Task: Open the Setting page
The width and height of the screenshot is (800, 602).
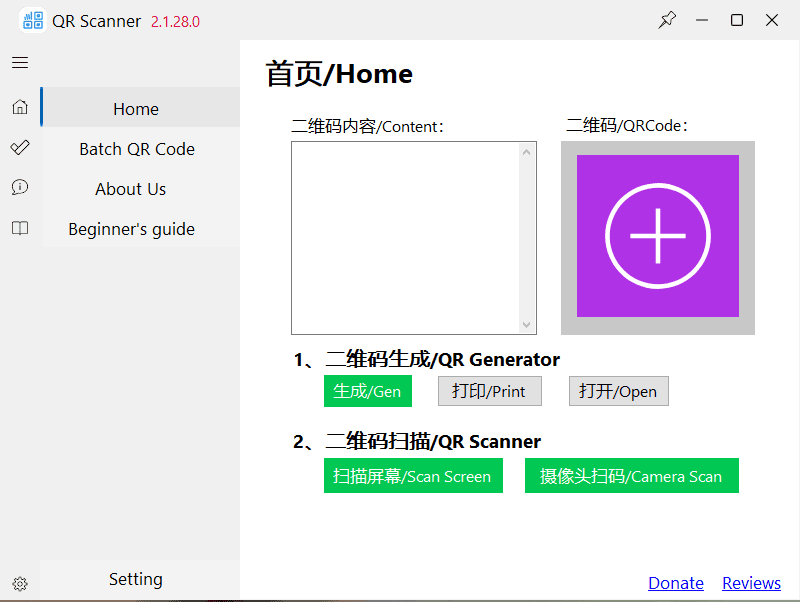Action: click(139, 580)
